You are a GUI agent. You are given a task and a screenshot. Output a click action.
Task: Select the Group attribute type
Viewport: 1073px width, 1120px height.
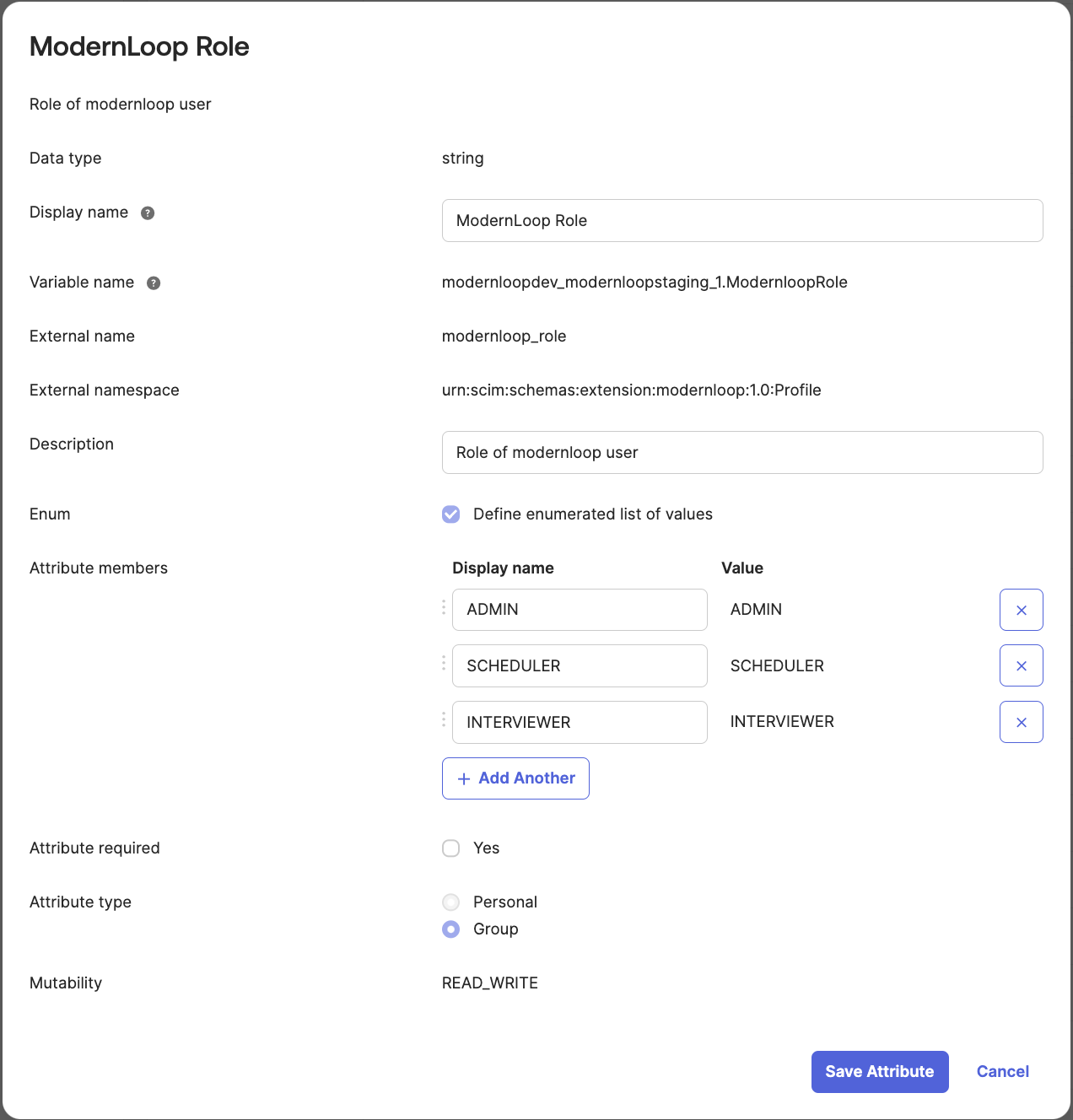click(x=451, y=929)
